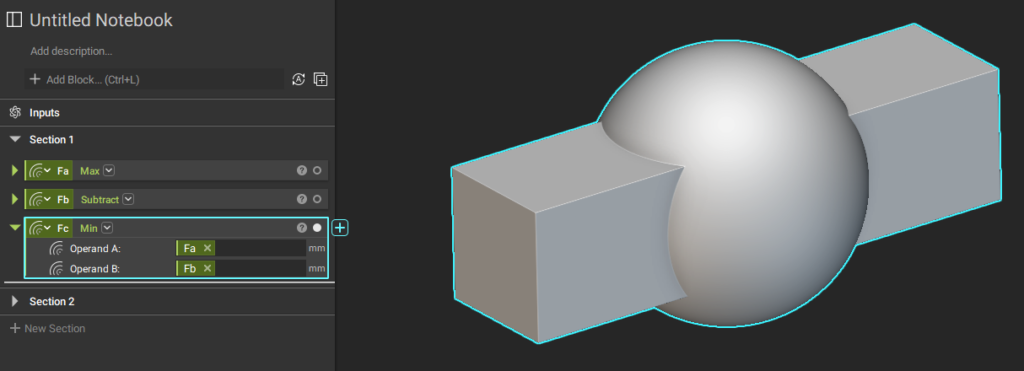Image resolution: width=1024 pixels, height=371 pixels.
Task: Click the auto-update icon beside Add Block
Action: 298,80
